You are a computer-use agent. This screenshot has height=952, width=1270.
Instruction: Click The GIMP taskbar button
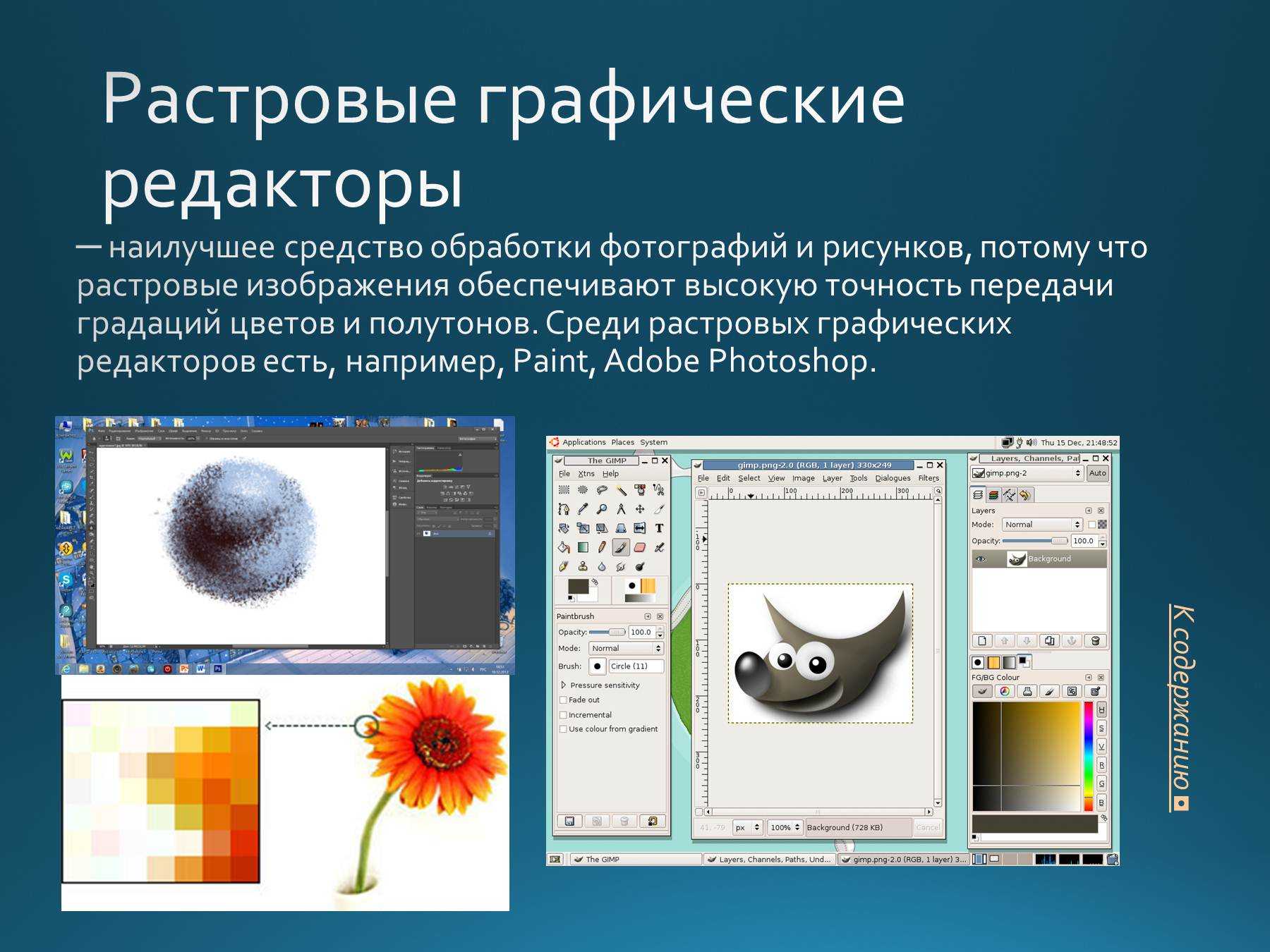(x=636, y=859)
